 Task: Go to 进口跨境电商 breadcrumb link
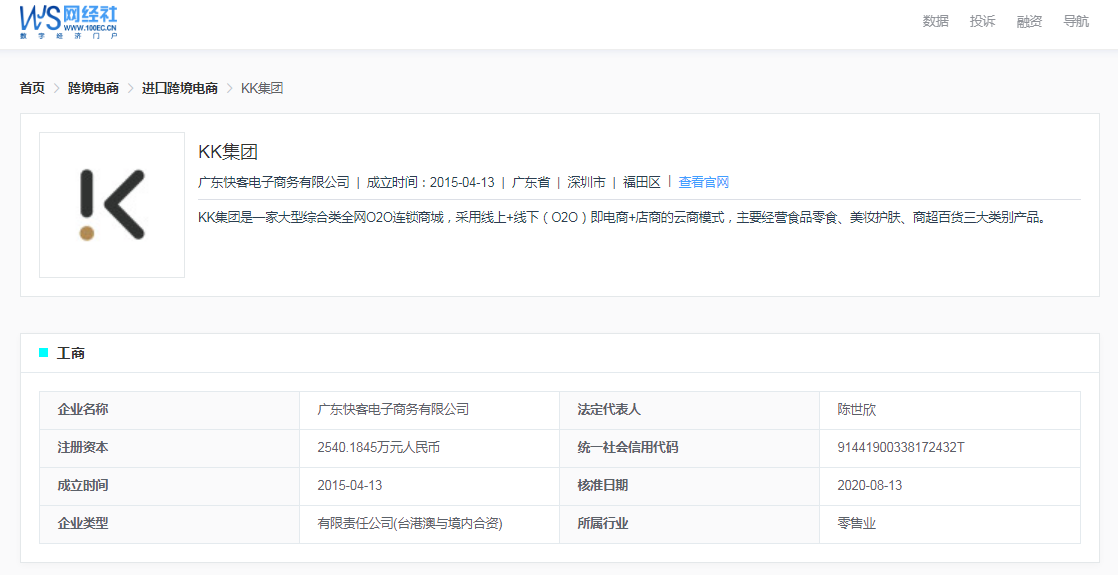tap(180, 88)
